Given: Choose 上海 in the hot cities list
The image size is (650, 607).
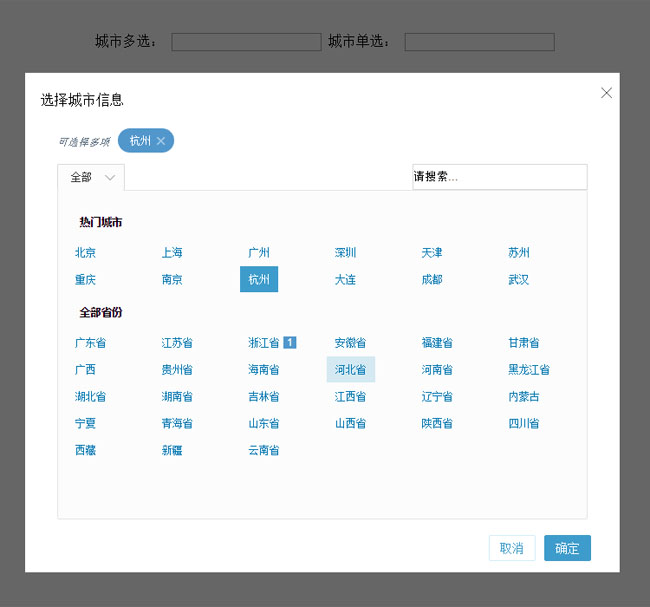Looking at the screenshot, I should [x=172, y=253].
